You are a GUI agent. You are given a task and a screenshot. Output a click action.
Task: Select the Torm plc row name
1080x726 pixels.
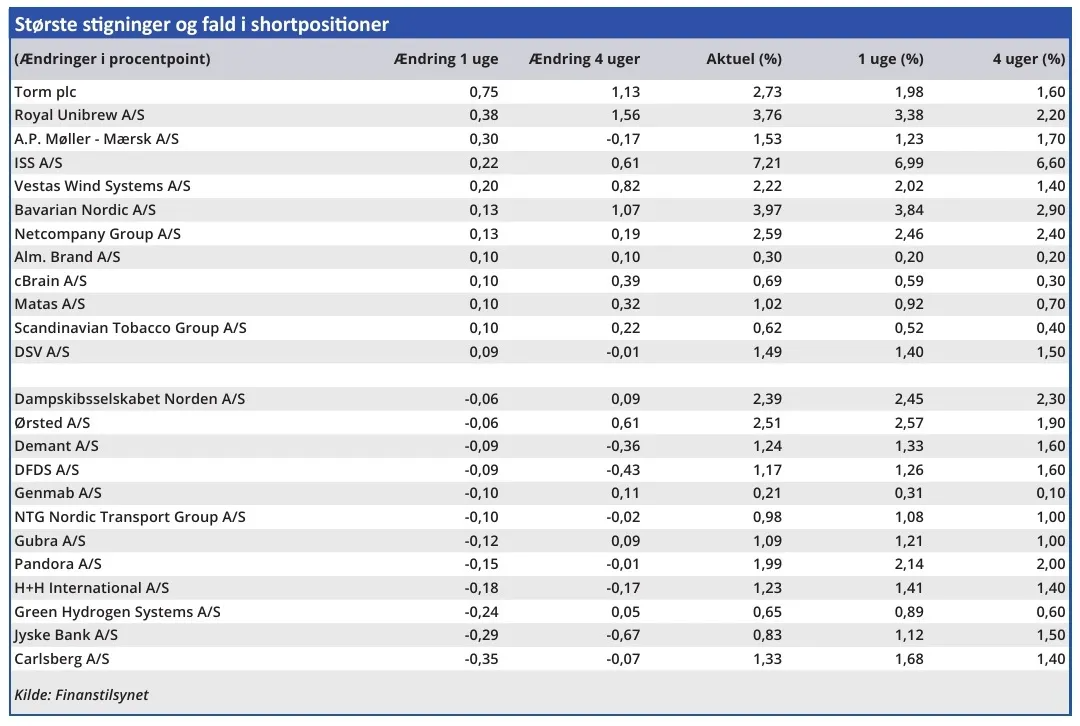pos(45,92)
